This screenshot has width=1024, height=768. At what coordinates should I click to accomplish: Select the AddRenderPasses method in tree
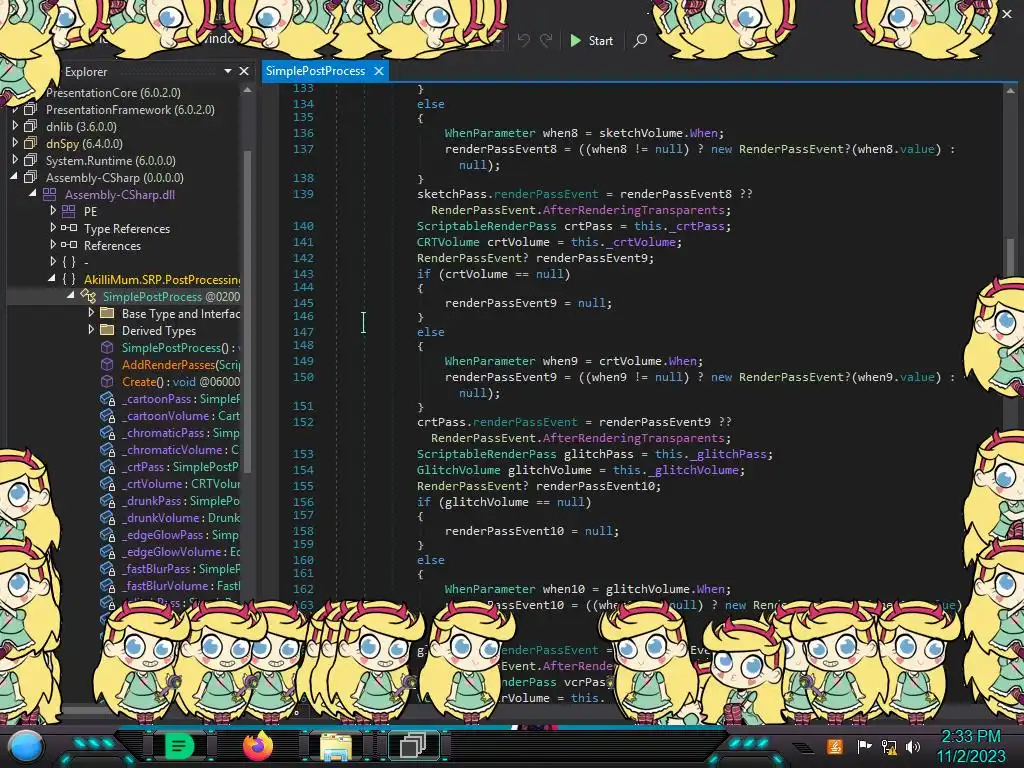181,364
